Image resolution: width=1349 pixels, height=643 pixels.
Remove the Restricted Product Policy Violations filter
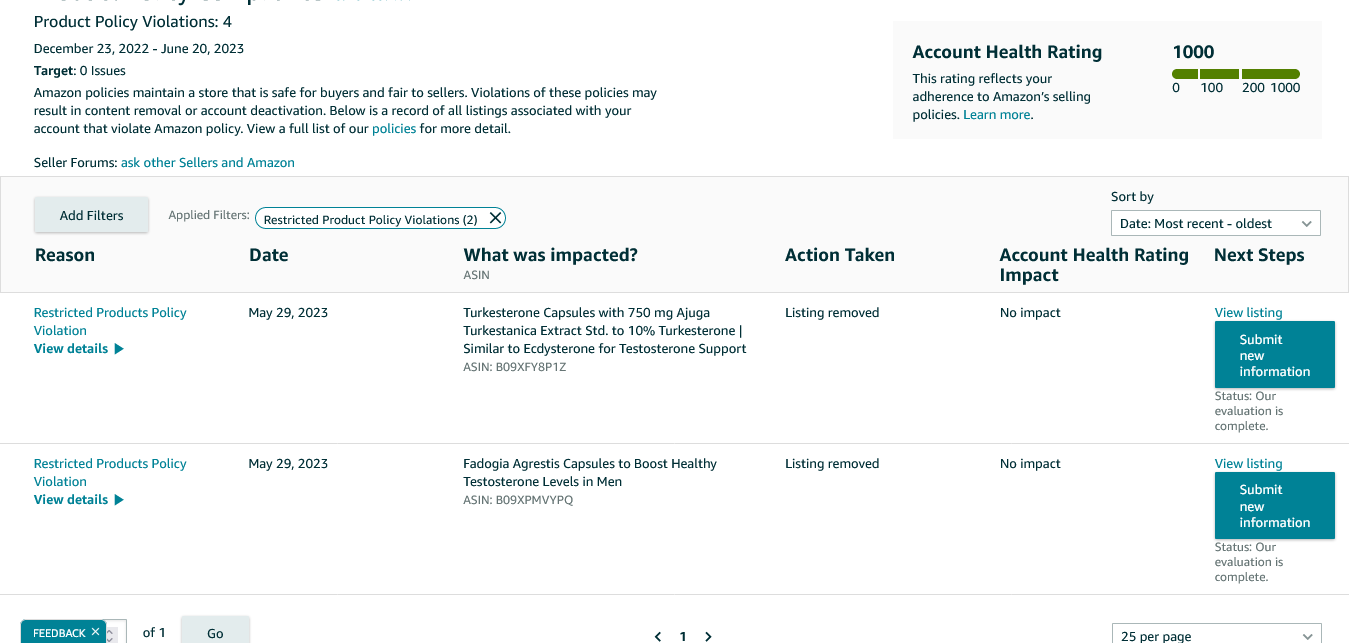(x=495, y=218)
